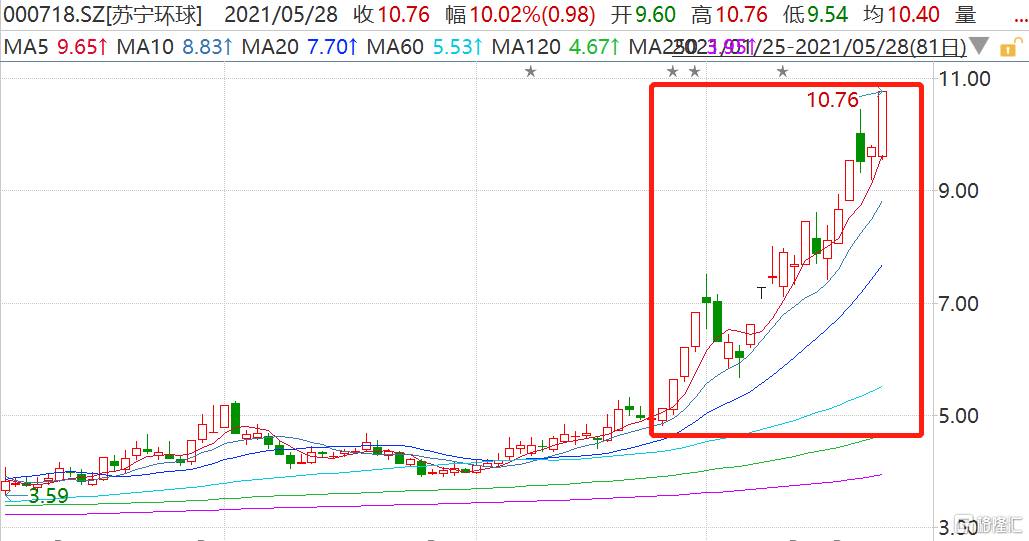Click the 7.00 price axis label
The width and height of the screenshot is (1029, 541).
[x=959, y=303]
